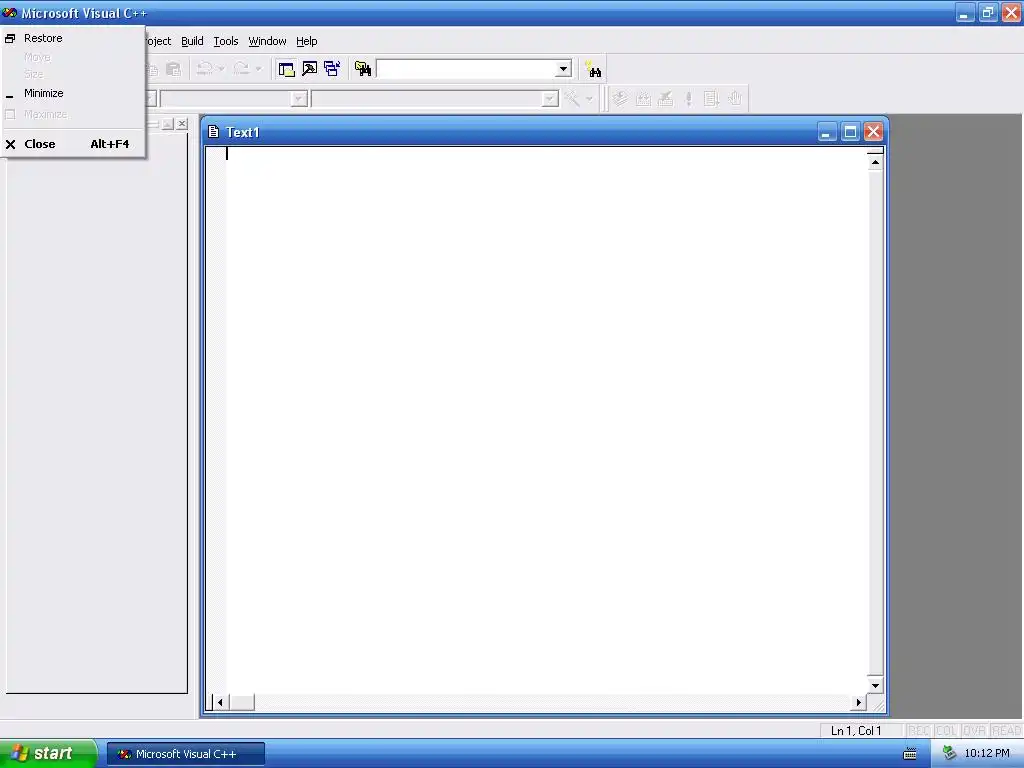Click the Visual C++ application icon in title bar
Screen dimensions: 1024x768
tap(9, 12)
